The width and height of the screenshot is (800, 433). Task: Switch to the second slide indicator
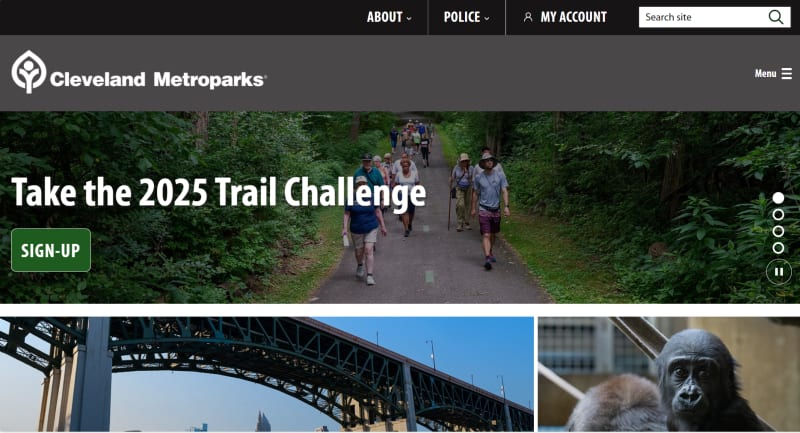coord(778,215)
